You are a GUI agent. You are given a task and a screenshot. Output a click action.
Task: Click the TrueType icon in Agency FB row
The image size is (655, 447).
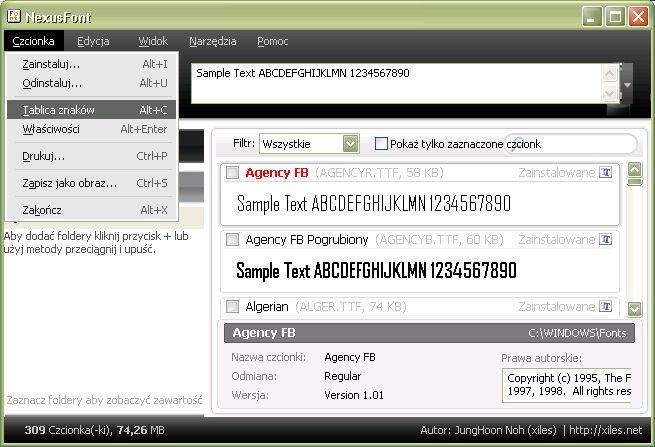click(606, 172)
